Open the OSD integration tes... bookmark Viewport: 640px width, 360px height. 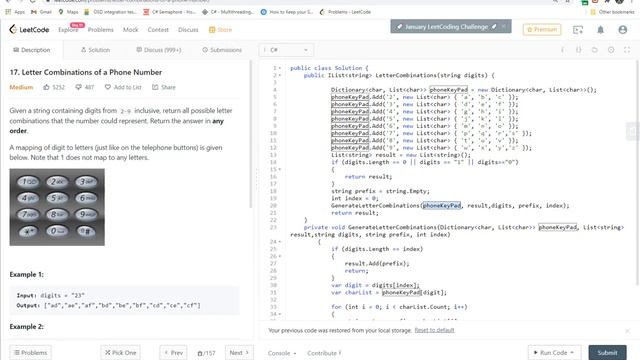point(110,12)
